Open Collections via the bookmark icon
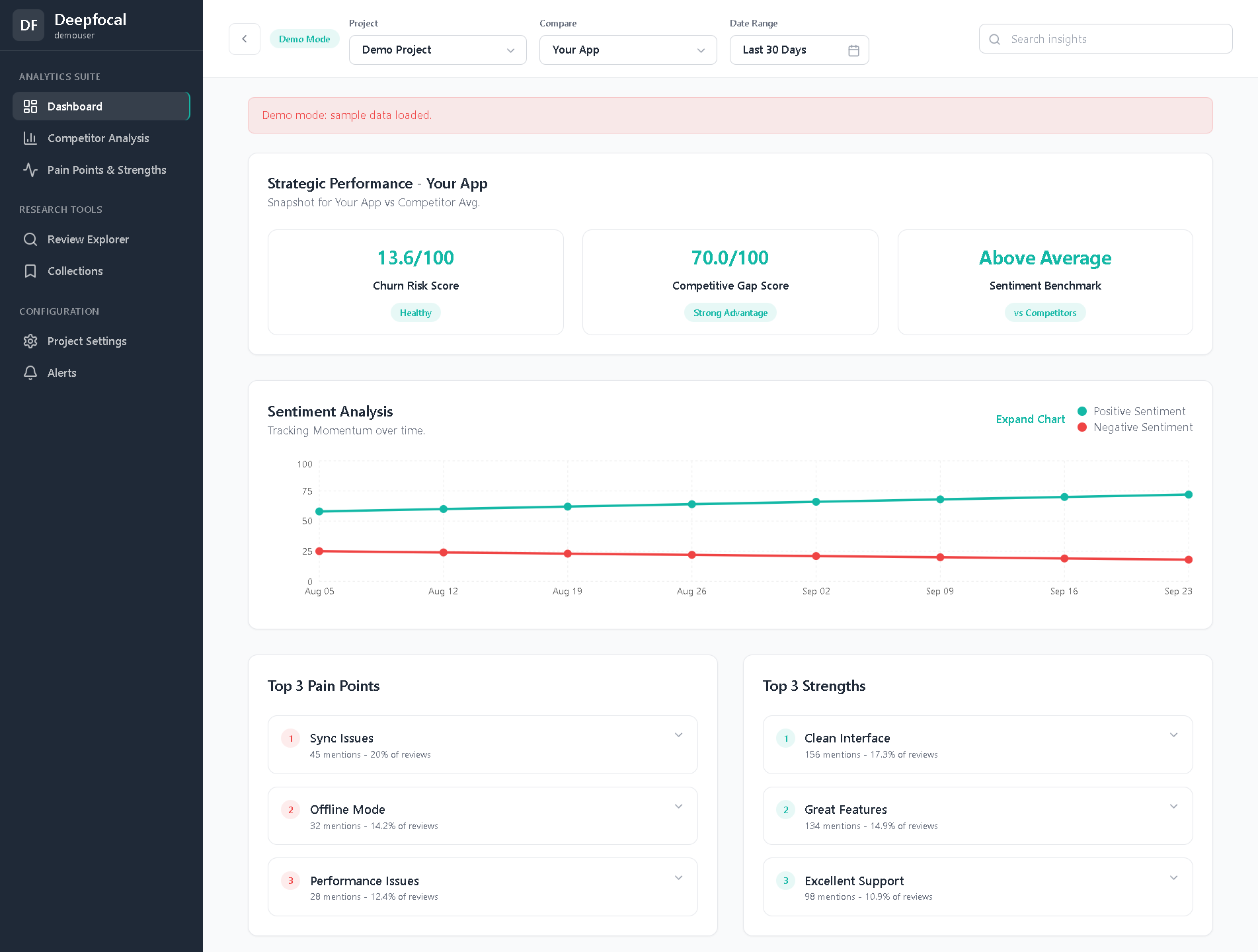Viewport: 1258px width, 952px height. (x=30, y=270)
